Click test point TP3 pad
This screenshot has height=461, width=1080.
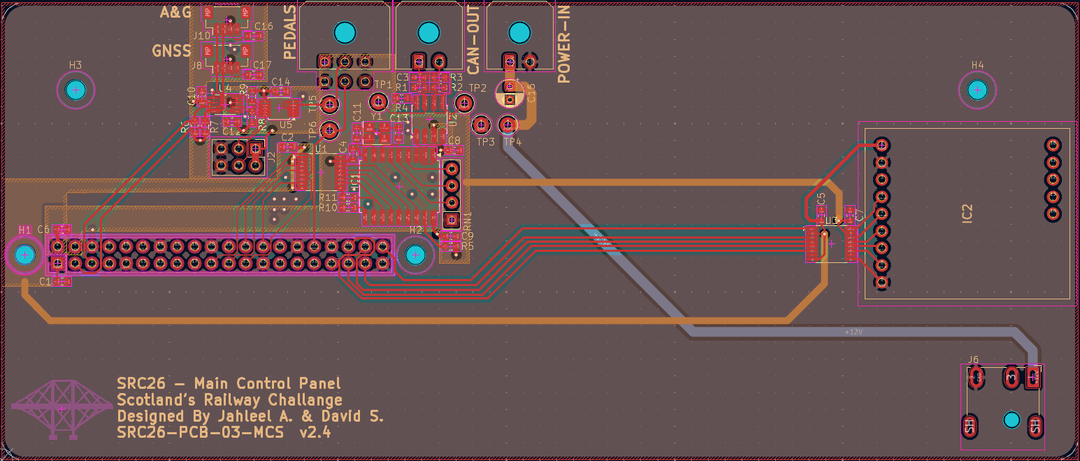(481, 125)
